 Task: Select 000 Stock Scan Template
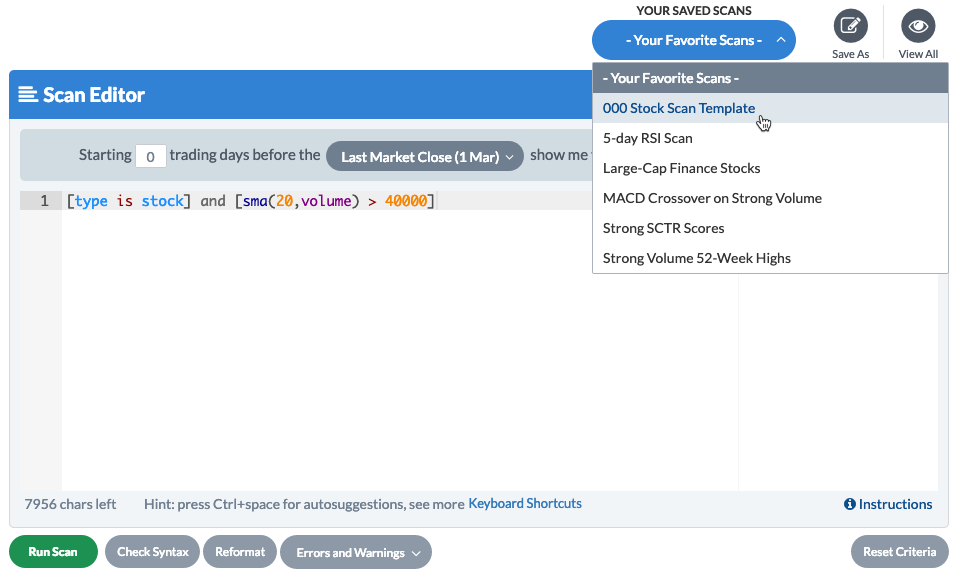point(679,108)
